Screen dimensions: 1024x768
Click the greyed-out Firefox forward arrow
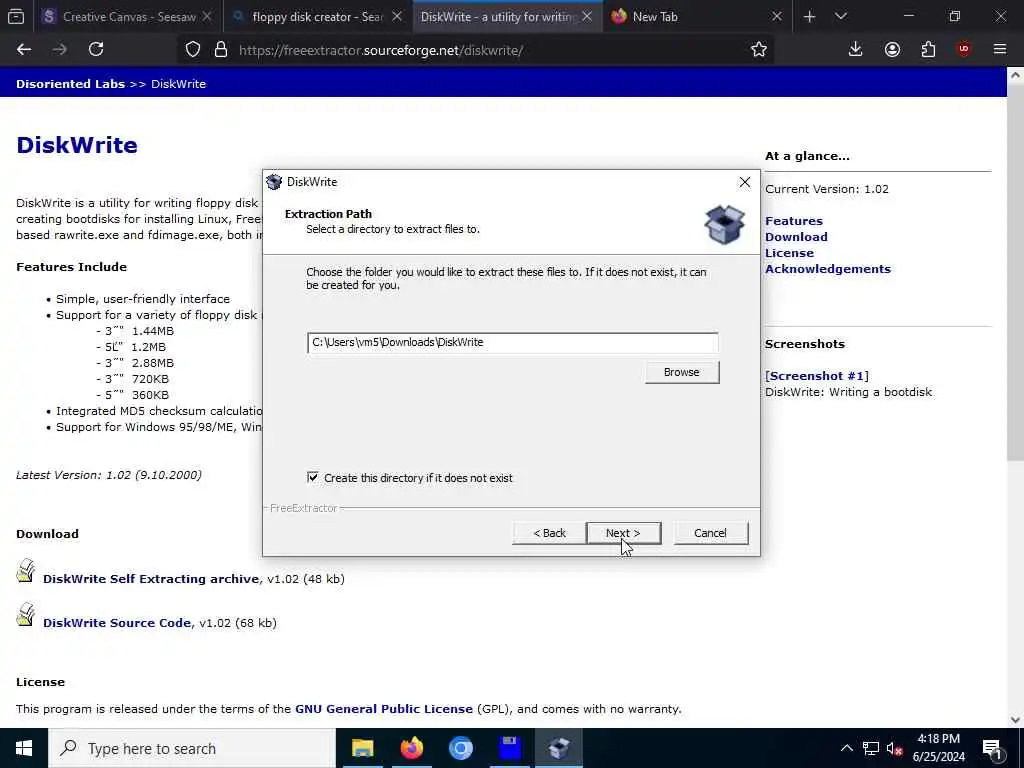coord(59,50)
